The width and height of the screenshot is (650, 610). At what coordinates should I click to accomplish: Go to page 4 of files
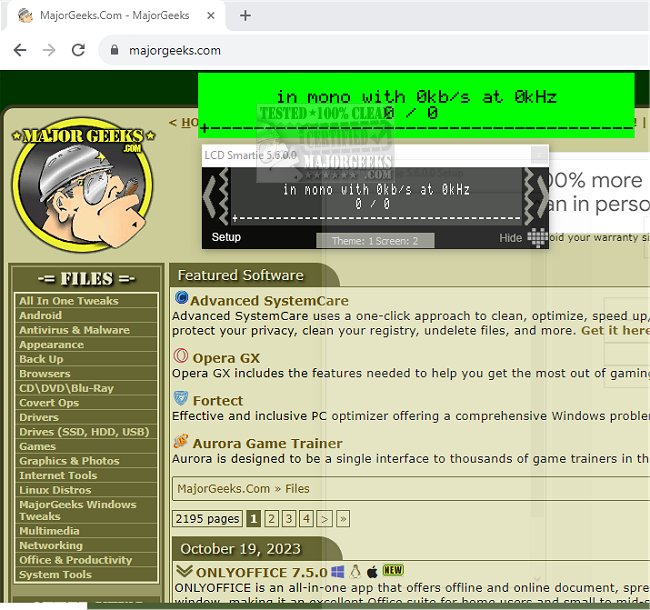pos(306,518)
